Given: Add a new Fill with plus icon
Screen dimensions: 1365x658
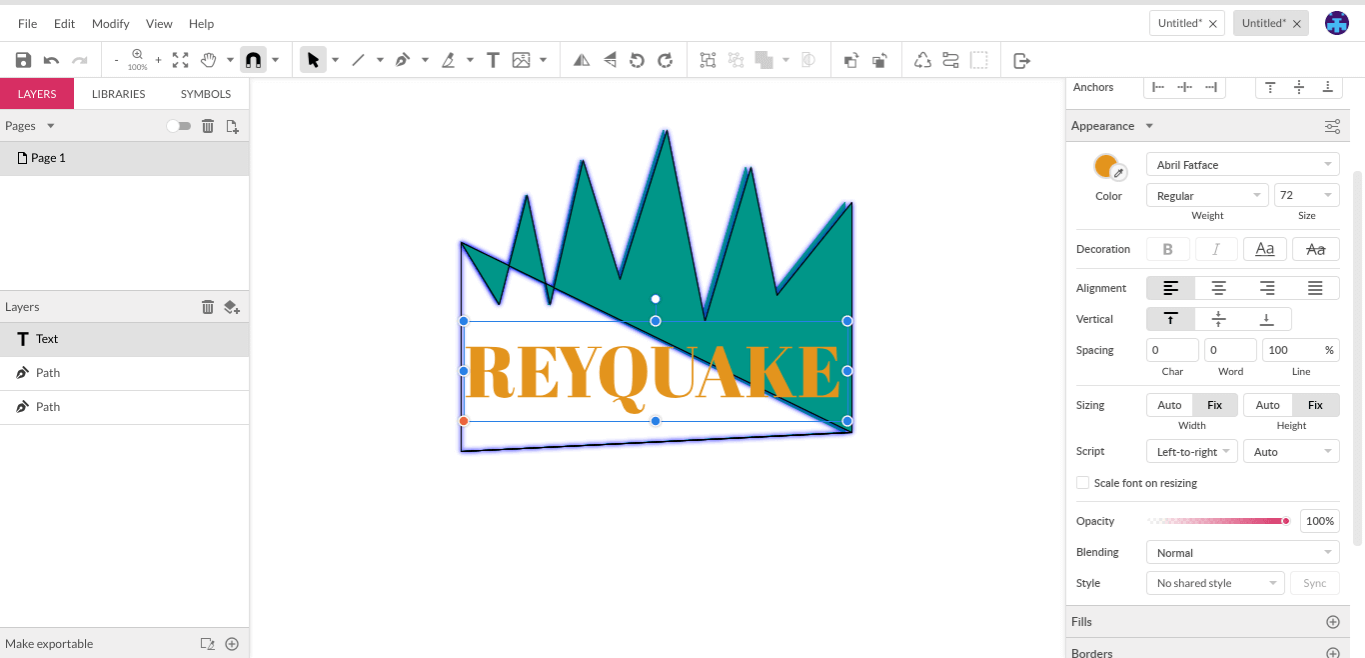Looking at the screenshot, I should [1332, 622].
